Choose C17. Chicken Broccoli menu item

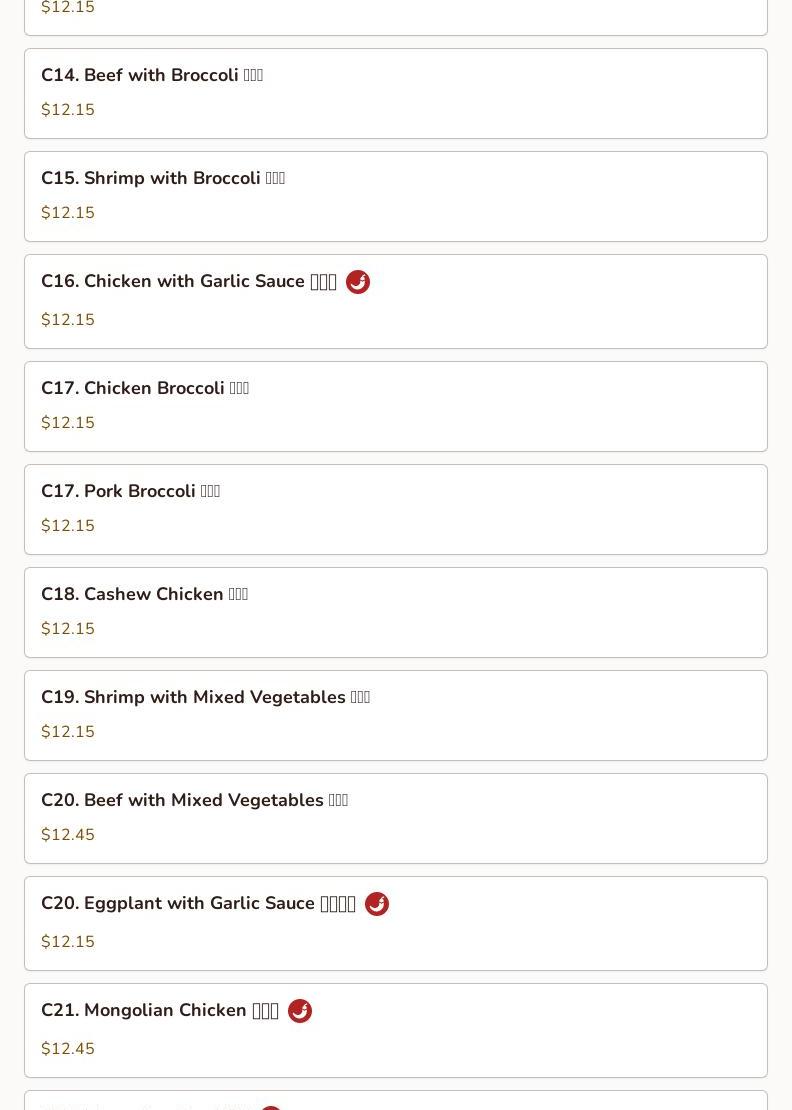coord(144,389)
